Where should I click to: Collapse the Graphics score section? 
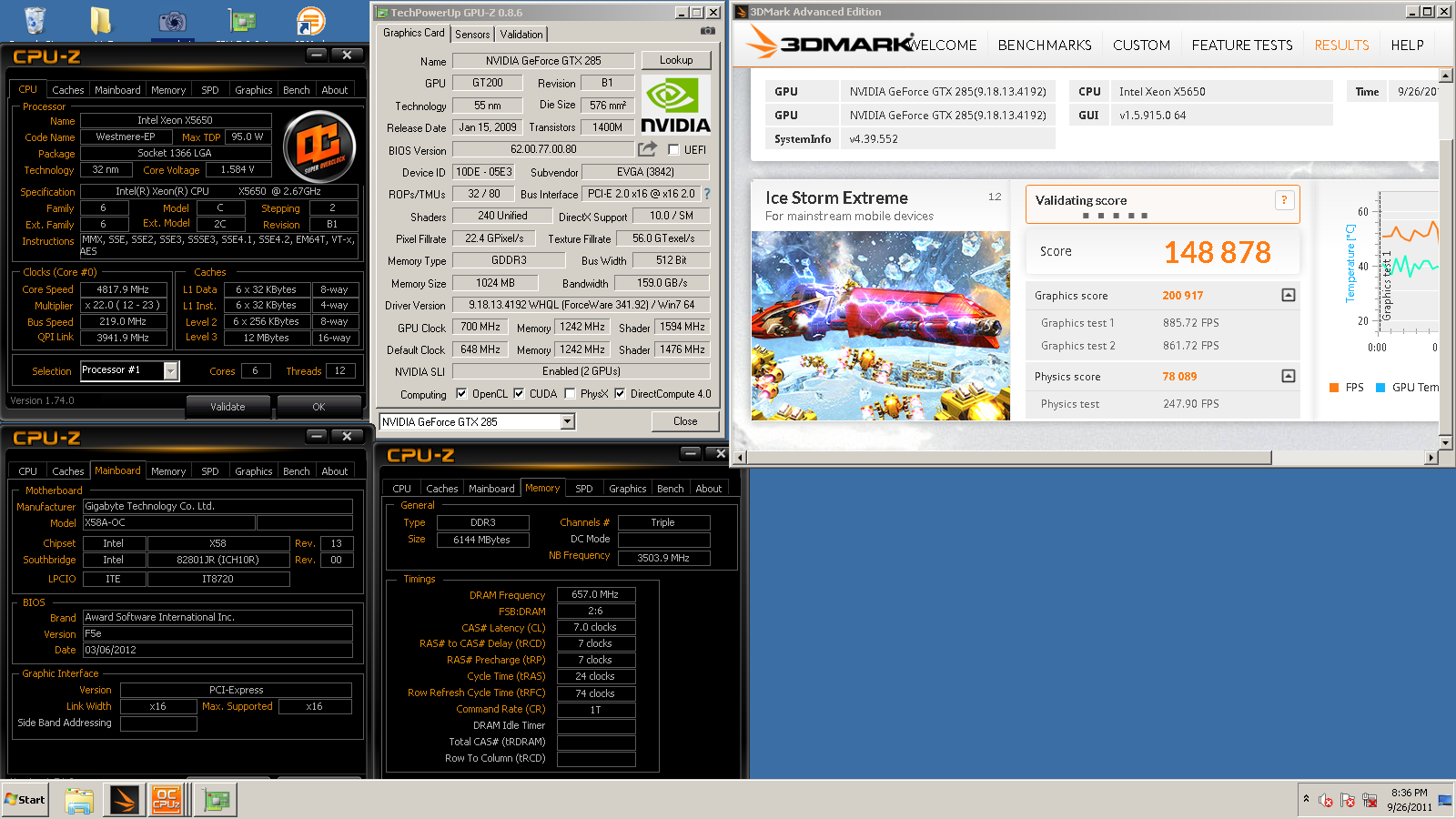1288,295
